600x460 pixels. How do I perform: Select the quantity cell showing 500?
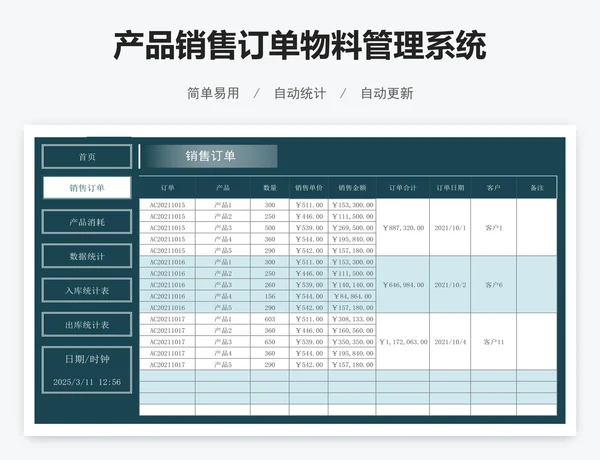click(270, 228)
